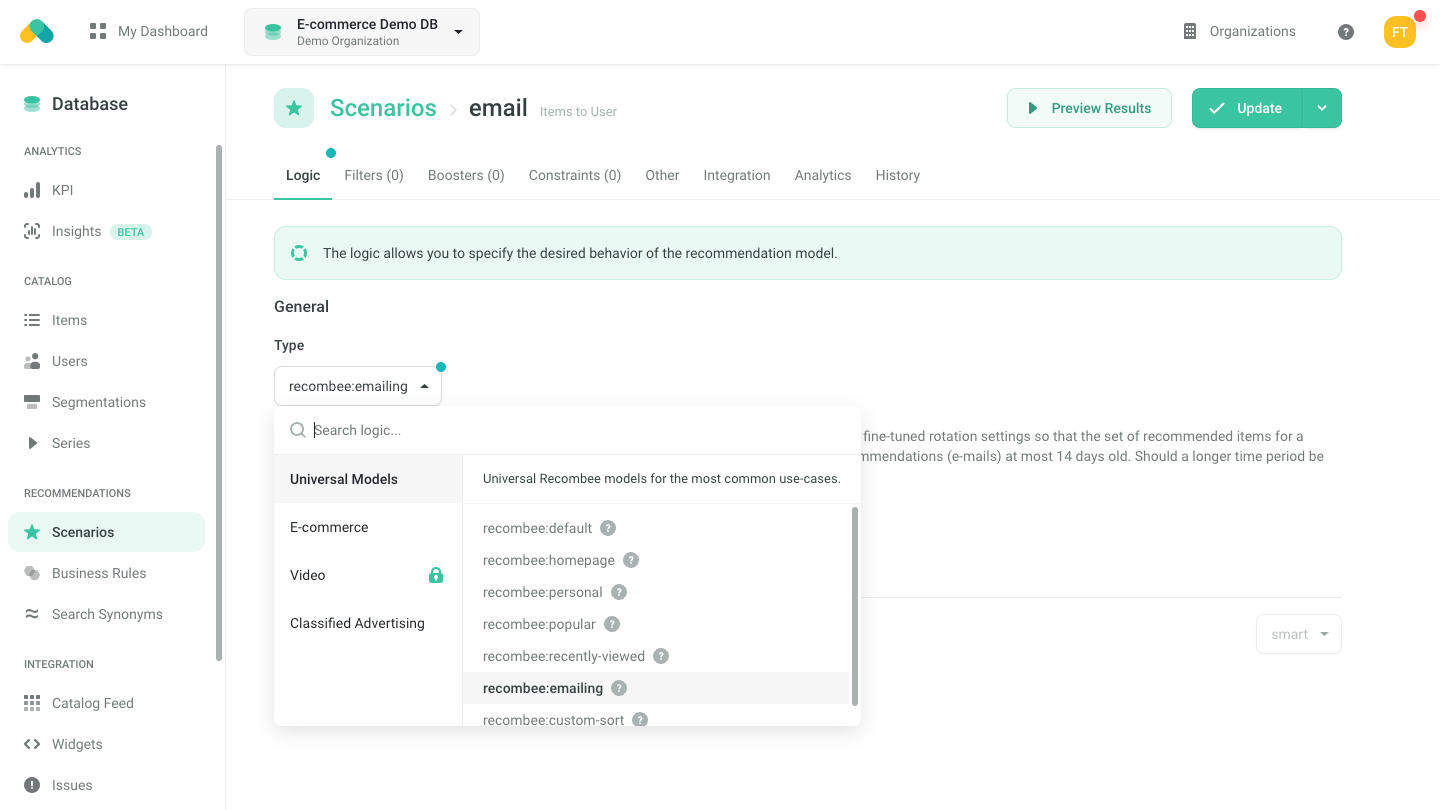Switch to the Filters (0) tab
1440x810 pixels.
pyautogui.click(x=374, y=175)
